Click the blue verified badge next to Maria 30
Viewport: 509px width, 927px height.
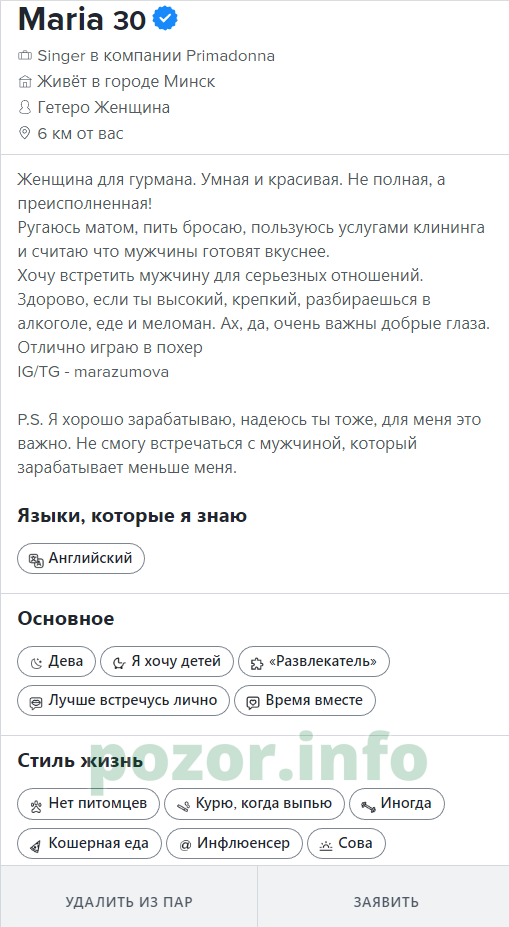pyautogui.click(x=166, y=19)
